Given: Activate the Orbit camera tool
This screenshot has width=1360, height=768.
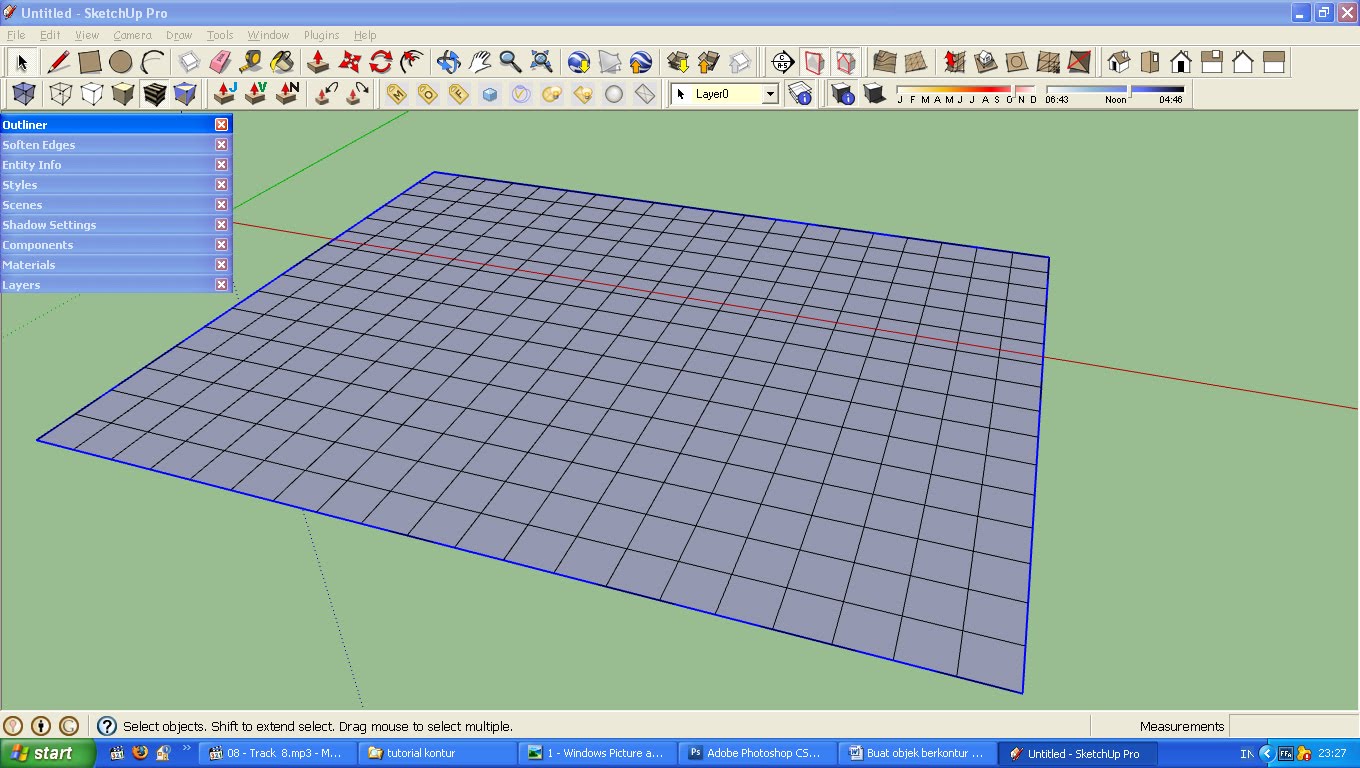Looking at the screenshot, I should [448, 62].
